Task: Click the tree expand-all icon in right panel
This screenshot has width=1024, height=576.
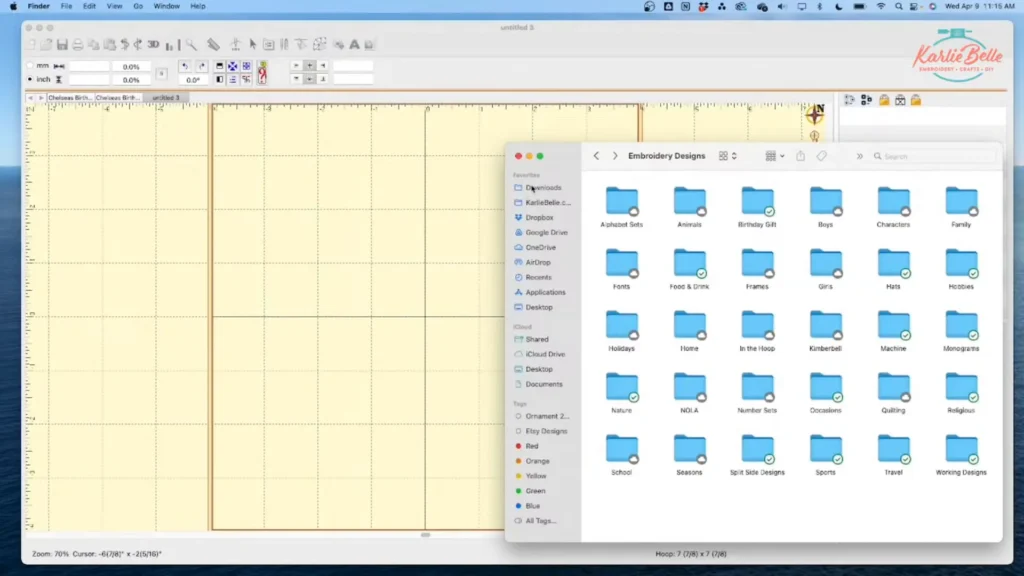Action: click(867, 100)
